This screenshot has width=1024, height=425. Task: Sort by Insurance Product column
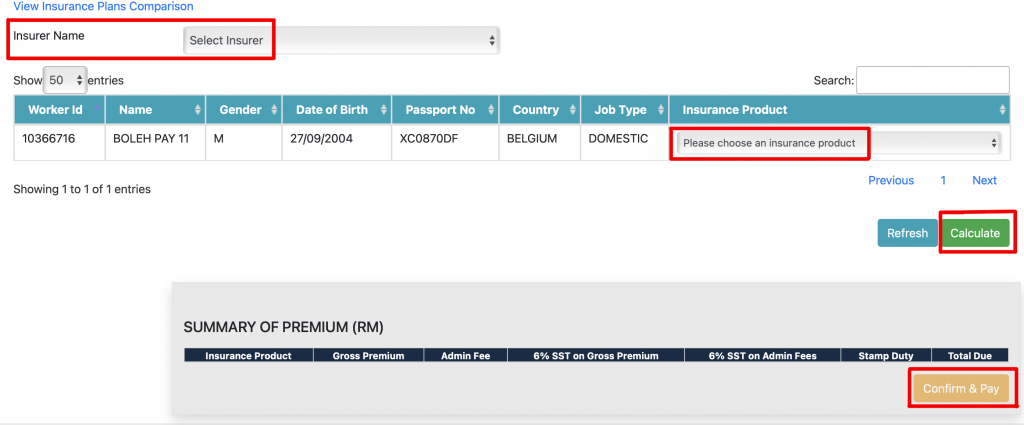pyautogui.click(x=839, y=109)
